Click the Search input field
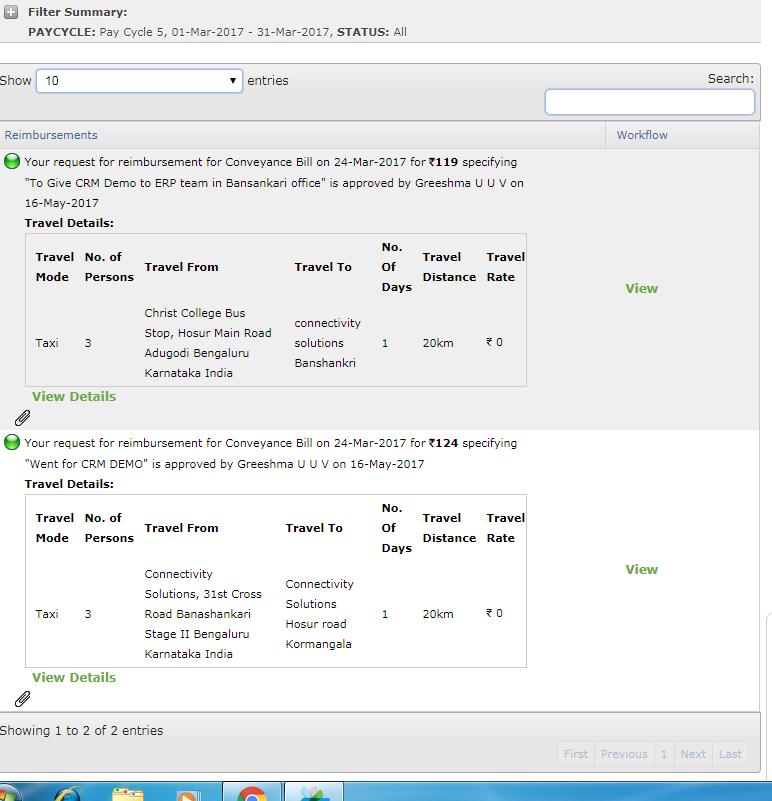Screen dimensions: 772x801 tap(649, 102)
